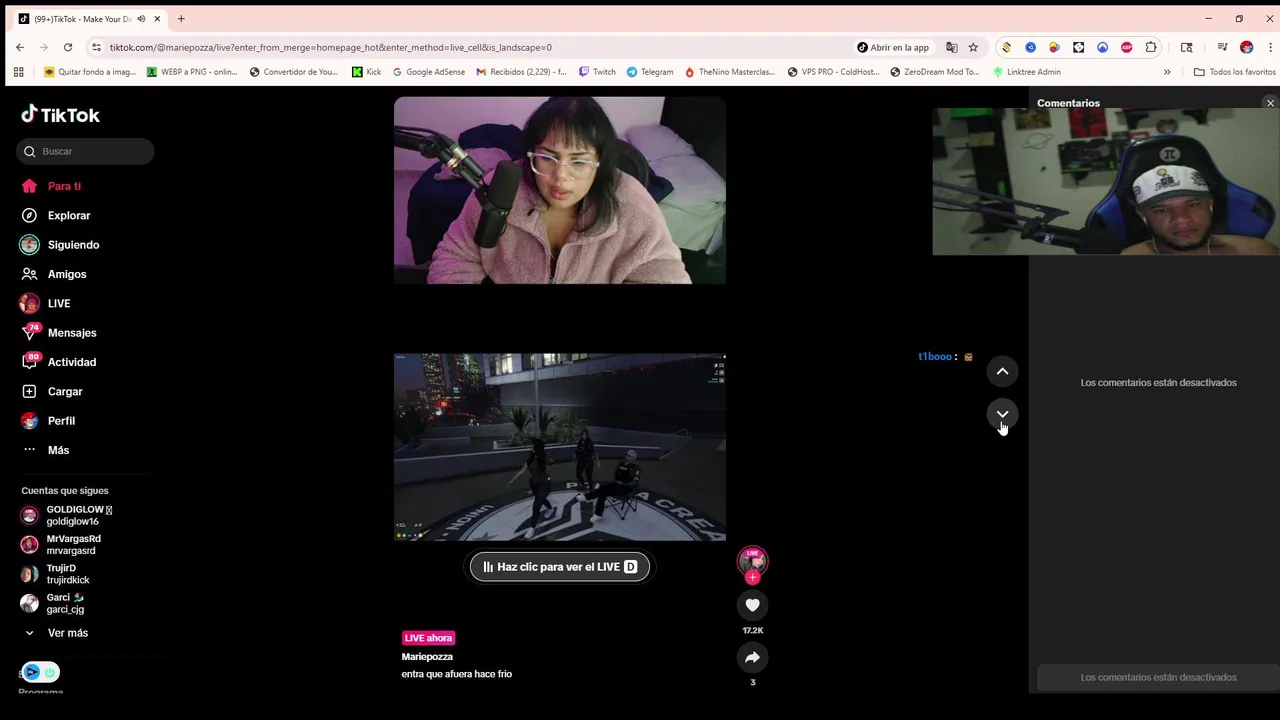Click the TikTok logo
Image resolution: width=1280 pixels, height=720 pixels.
coord(60,115)
